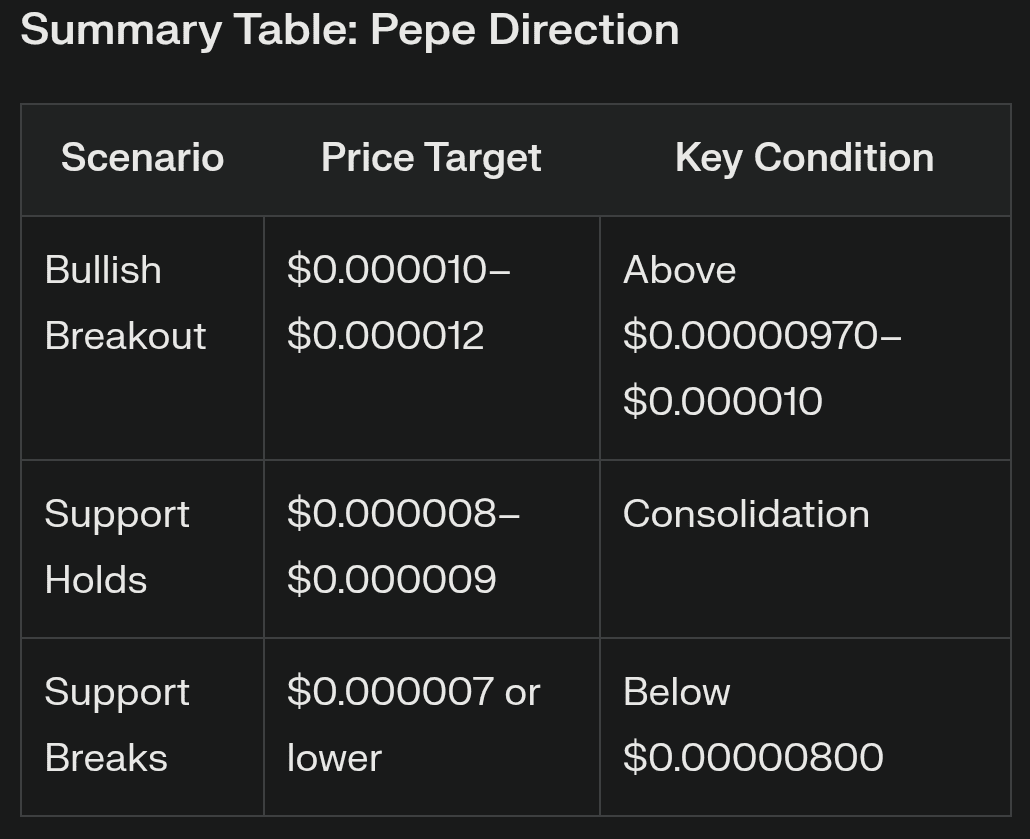Select $0.000010– in the Price Target column
The width and height of the screenshot is (1030, 839).
398,270
